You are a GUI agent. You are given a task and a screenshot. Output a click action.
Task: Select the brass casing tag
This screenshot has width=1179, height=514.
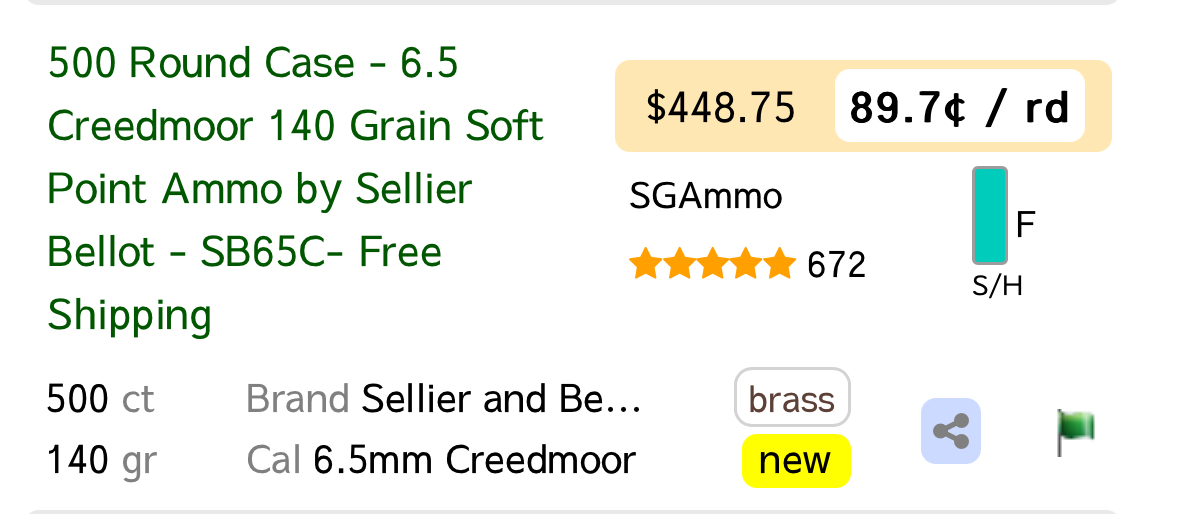coord(793,398)
